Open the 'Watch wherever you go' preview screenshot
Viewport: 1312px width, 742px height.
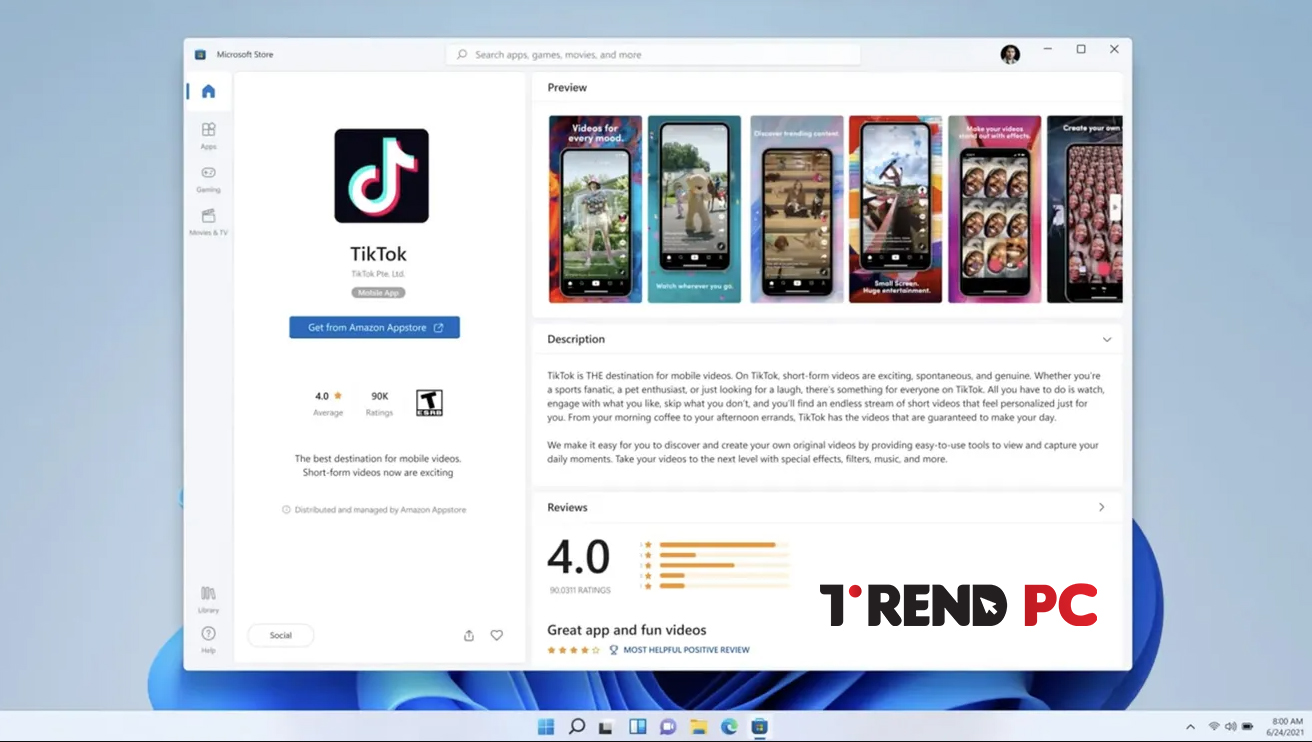point(694,209)
